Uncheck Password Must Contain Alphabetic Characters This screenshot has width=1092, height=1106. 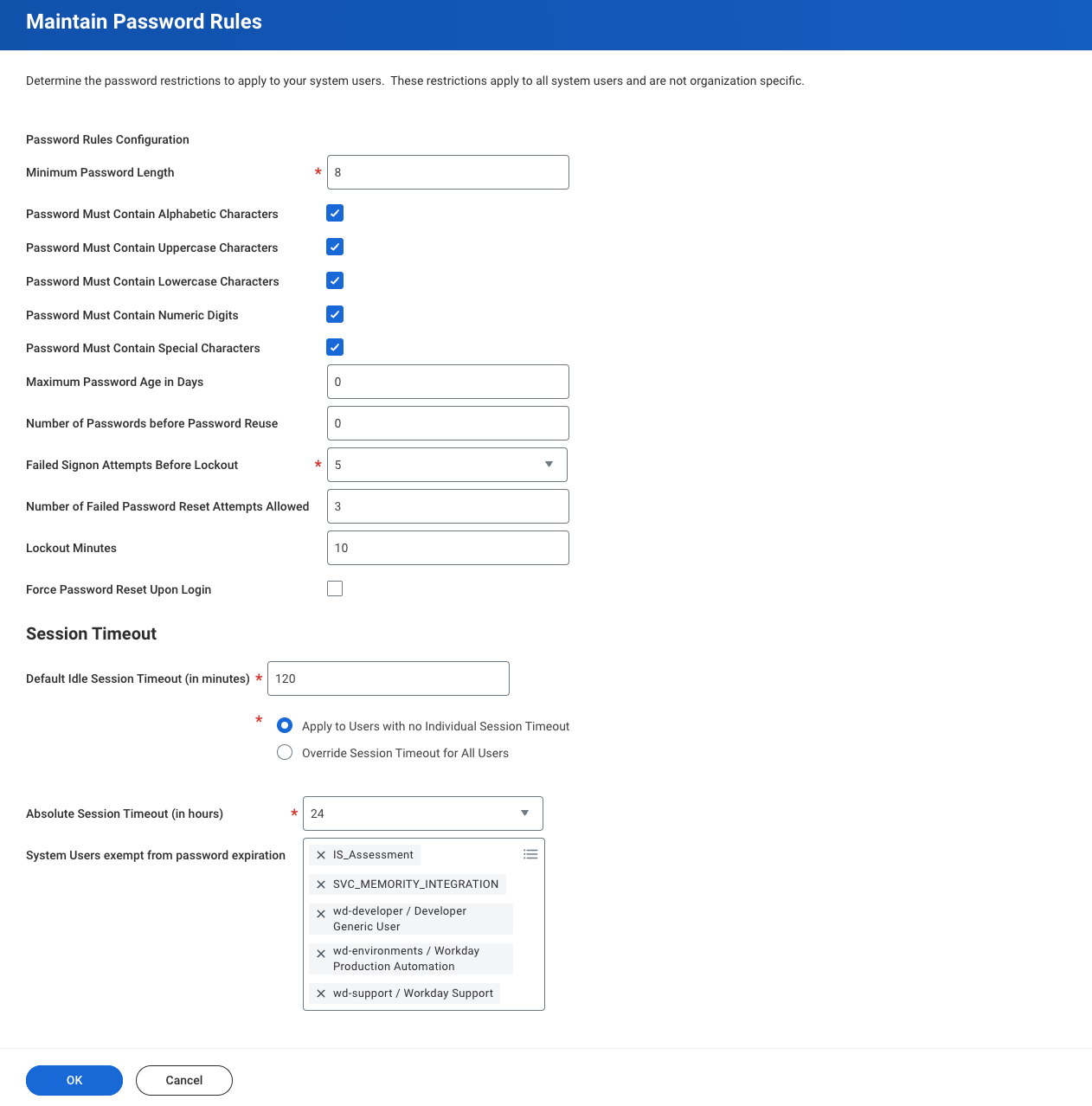click(x=335, y=213)
